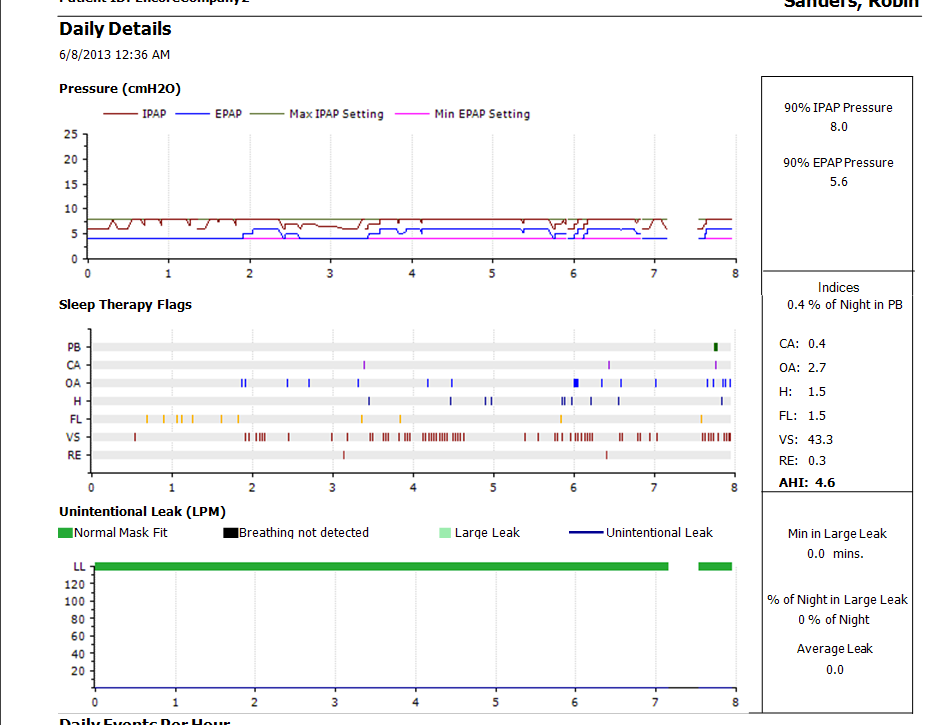The height and width of the screenshot is (725, 952).
Task: Click the Average Leak label
Action: (834, 649)
